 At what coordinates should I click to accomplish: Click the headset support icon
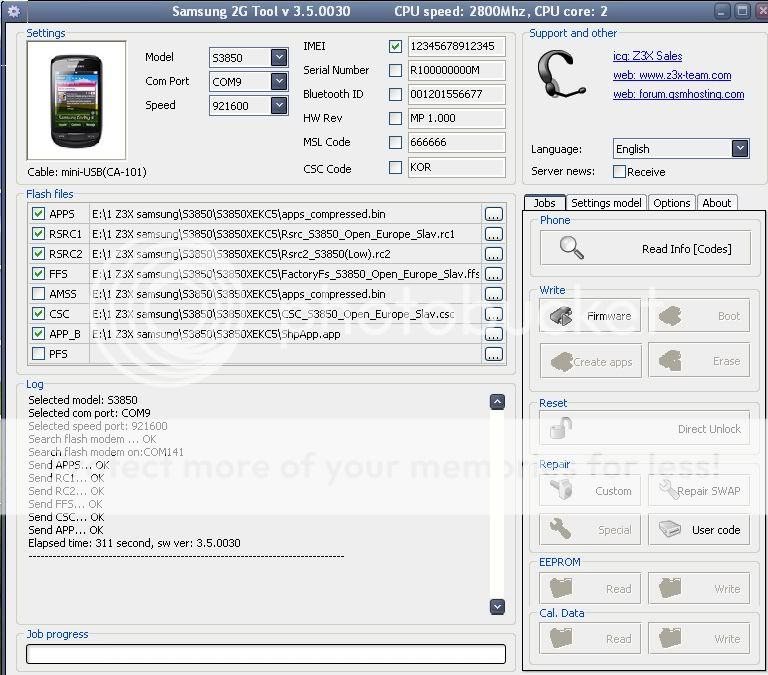(x=560, y=74)
